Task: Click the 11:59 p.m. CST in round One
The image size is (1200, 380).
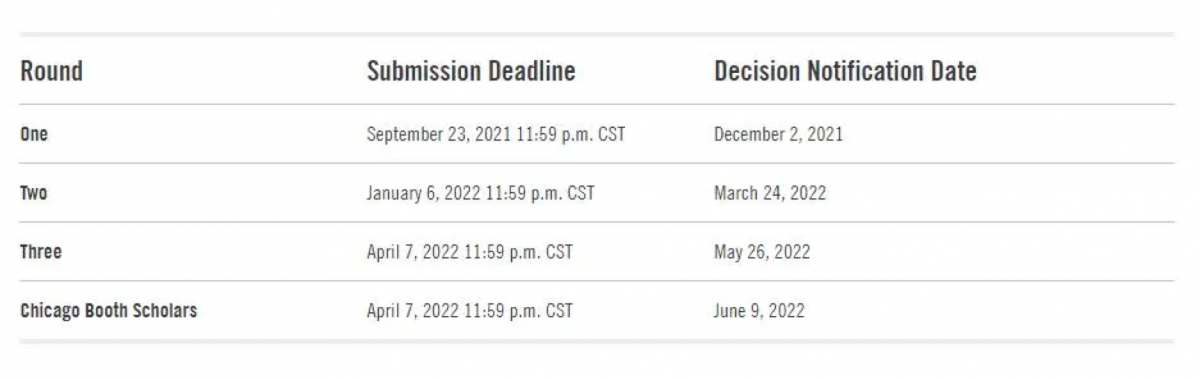Action: 570,134
